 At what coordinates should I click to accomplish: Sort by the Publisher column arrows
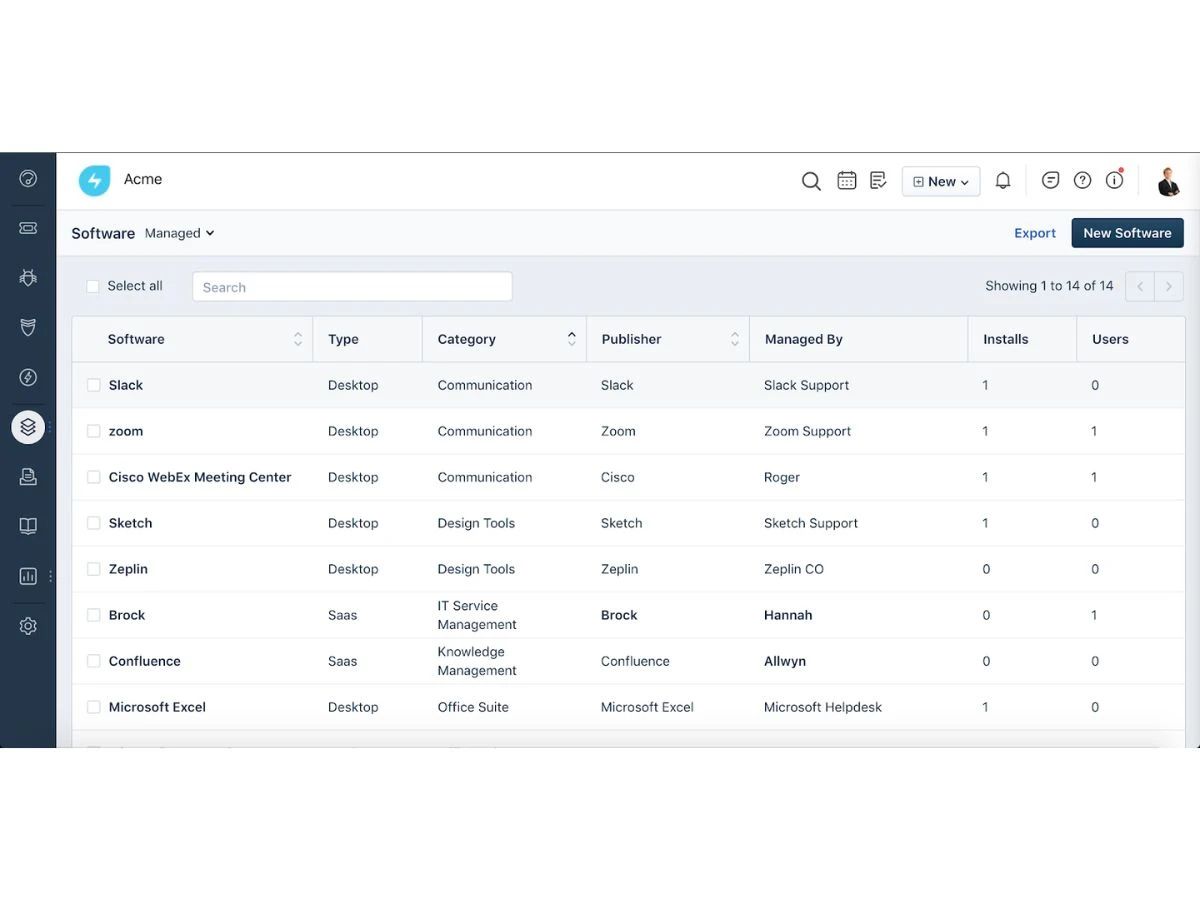click(x=735, y=339)
